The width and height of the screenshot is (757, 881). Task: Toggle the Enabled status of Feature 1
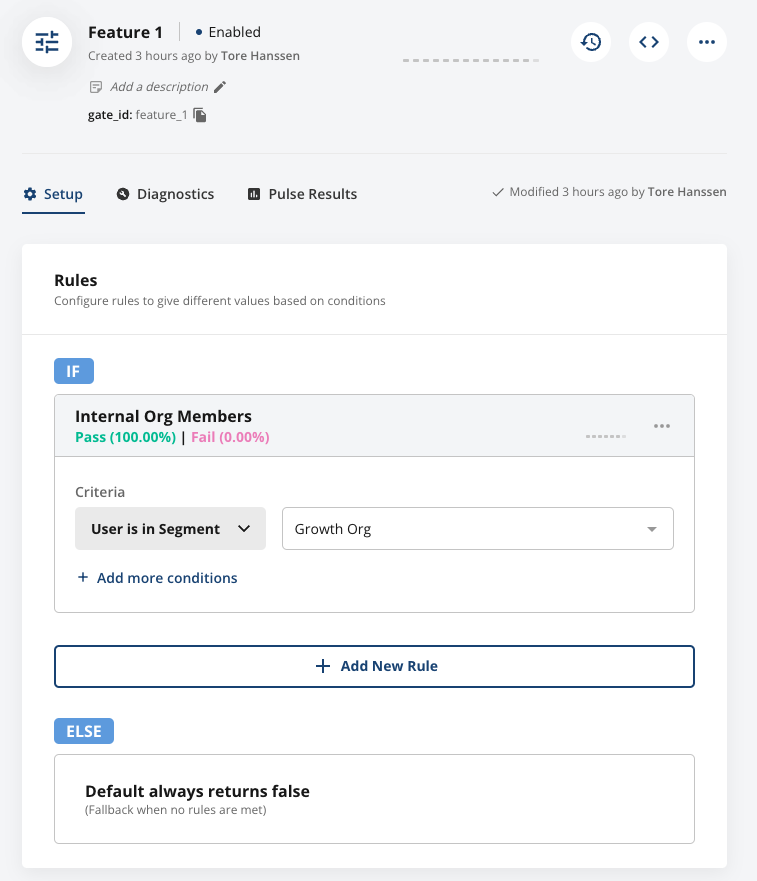point(229,32)
